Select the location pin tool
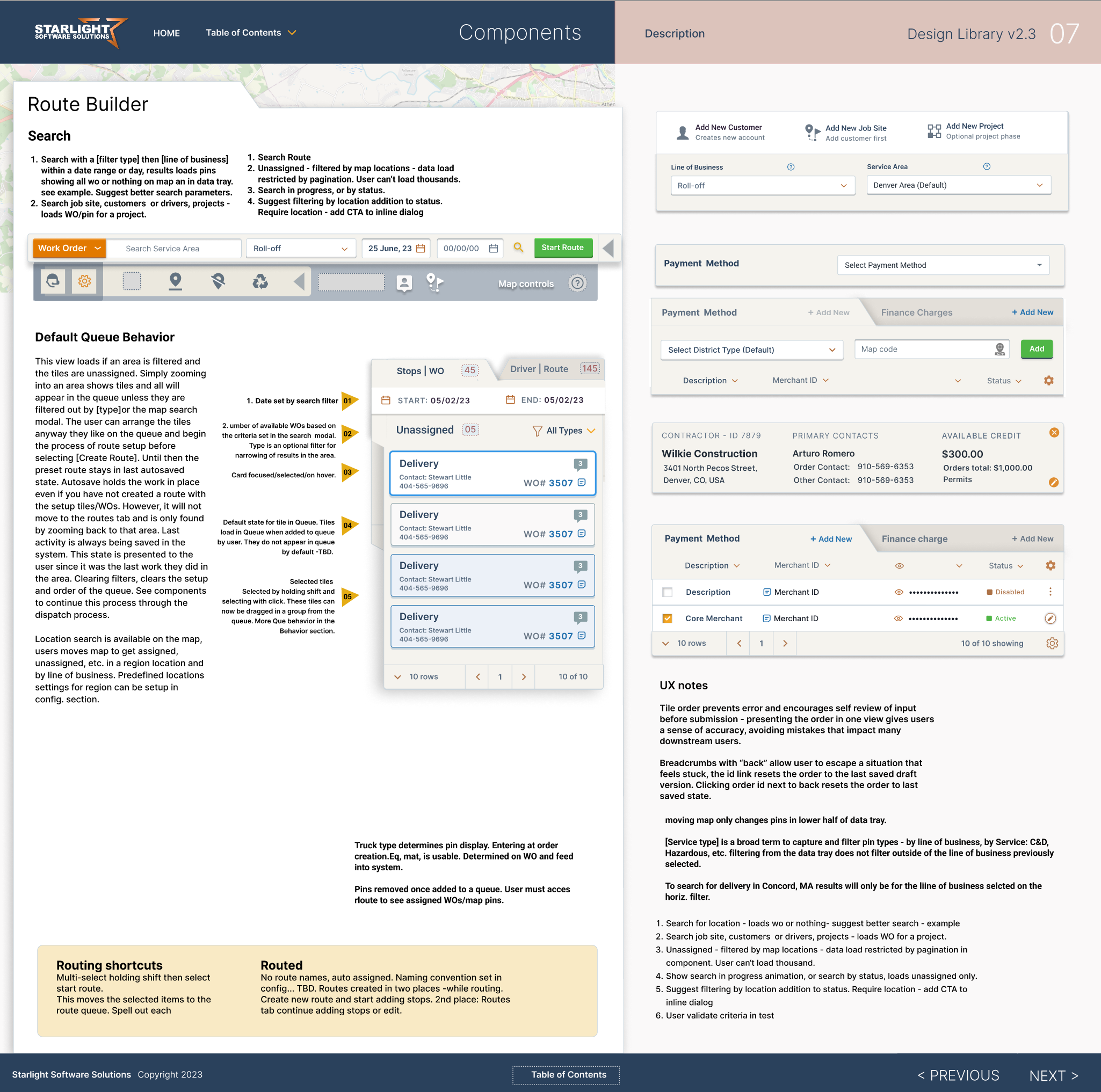1101x1092 pixels. pos(176,281)
